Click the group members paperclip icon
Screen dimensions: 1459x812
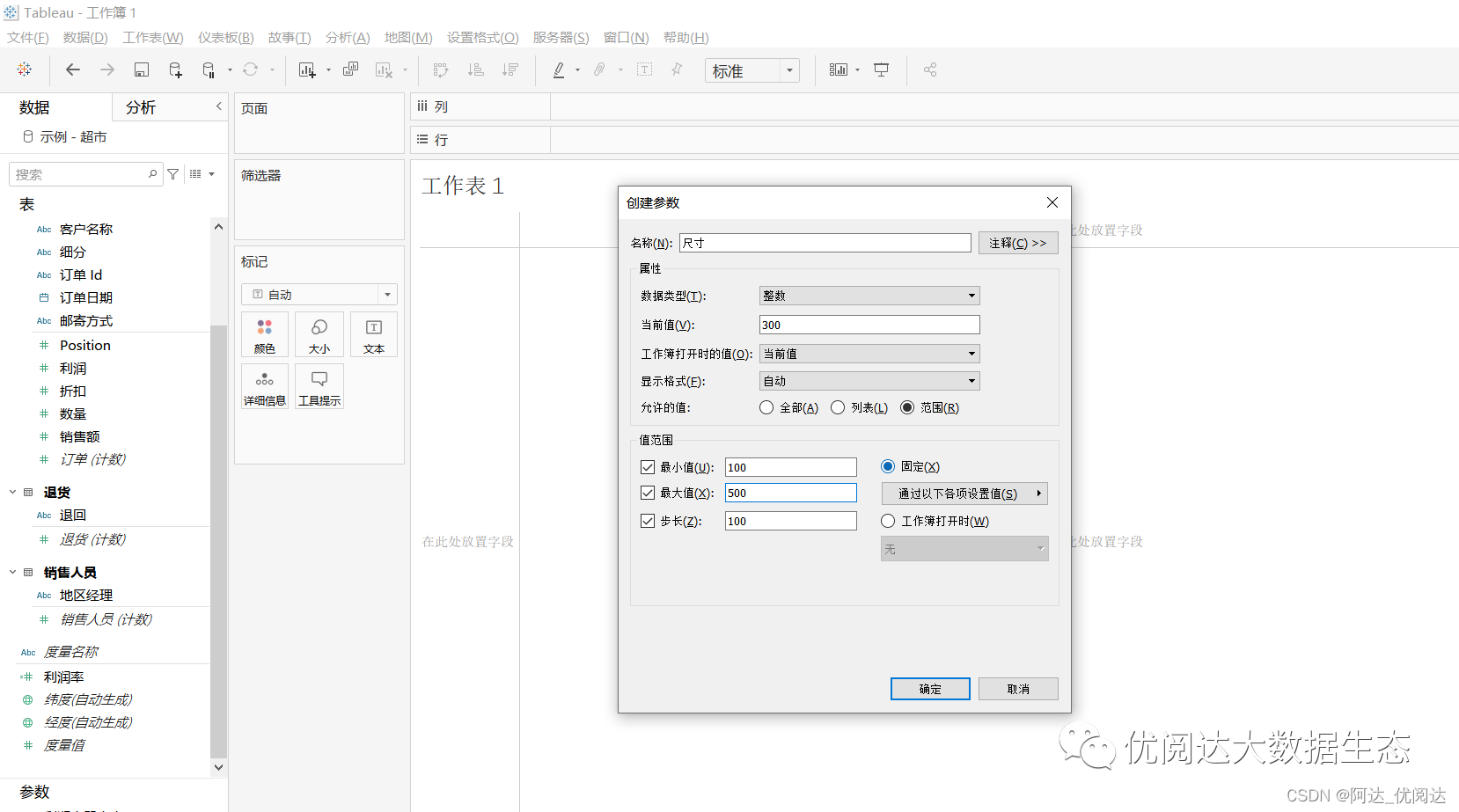coord(600,69)
